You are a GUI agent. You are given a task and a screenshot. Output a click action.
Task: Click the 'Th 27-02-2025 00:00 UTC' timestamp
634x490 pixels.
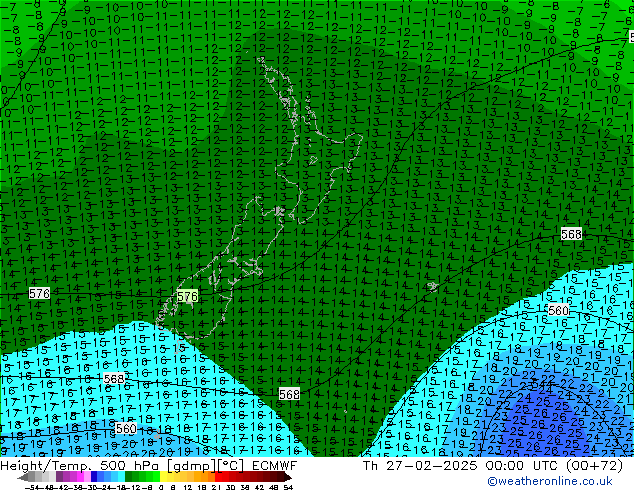[x=461, y=466]
